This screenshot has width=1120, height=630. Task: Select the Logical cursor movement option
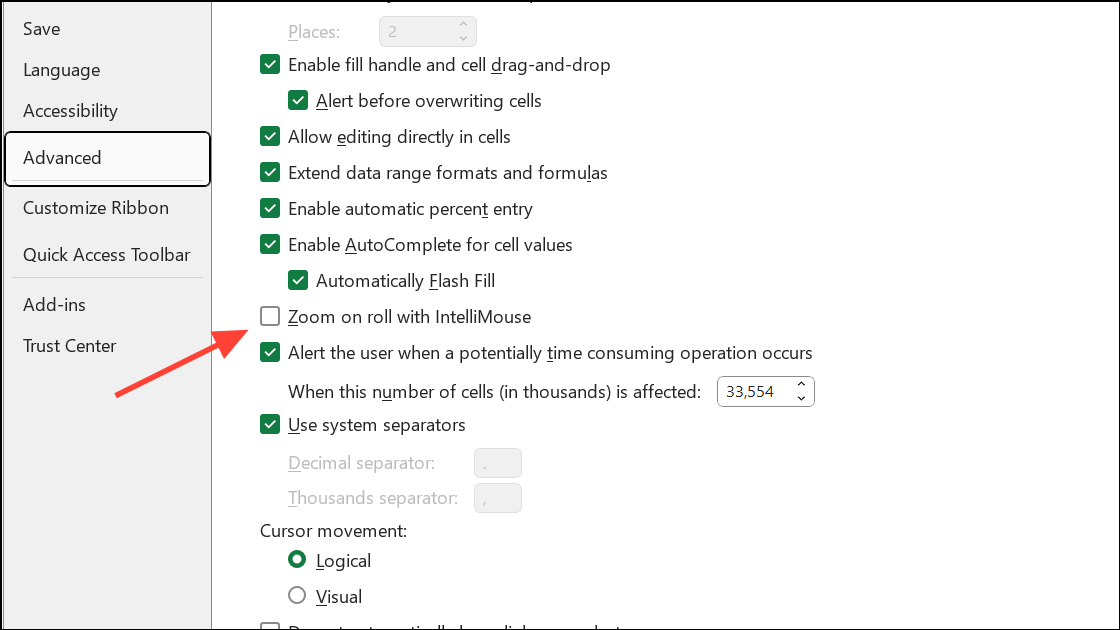click(x=297, y=560)
